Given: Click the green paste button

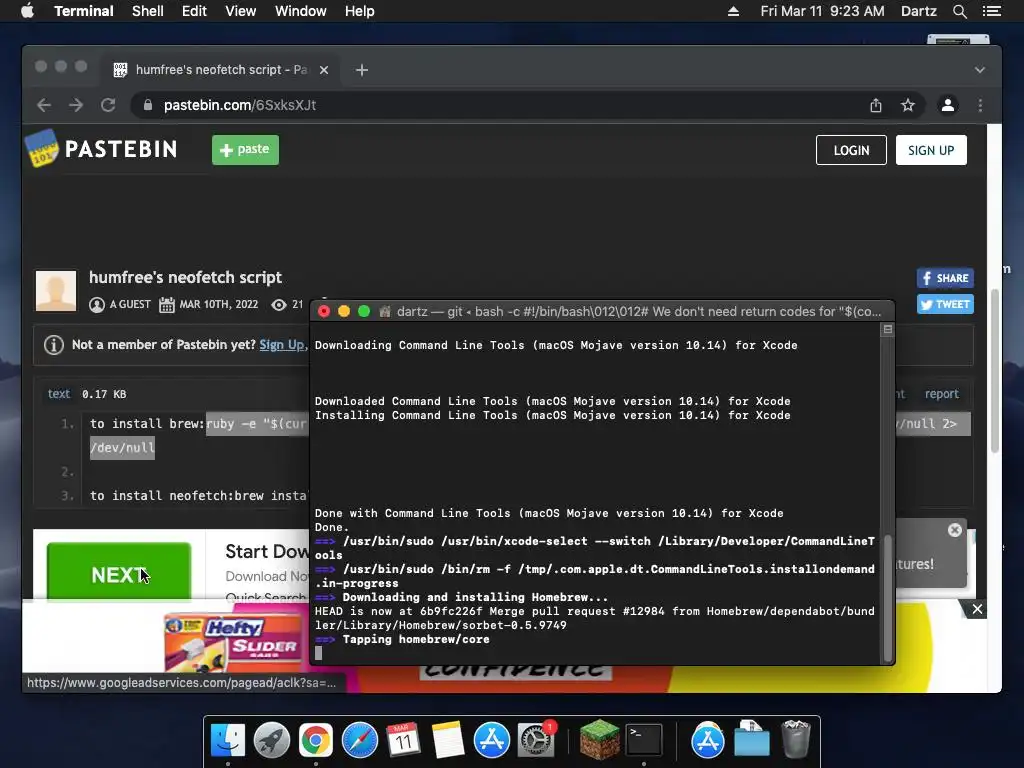Looking at the screenshot, I should click(246, 150).
